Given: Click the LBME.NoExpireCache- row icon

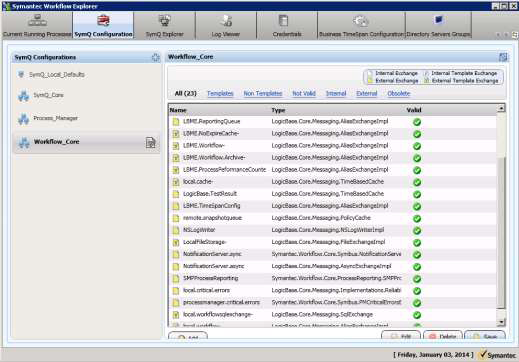Looking at the screenshot, I should 176,134.
